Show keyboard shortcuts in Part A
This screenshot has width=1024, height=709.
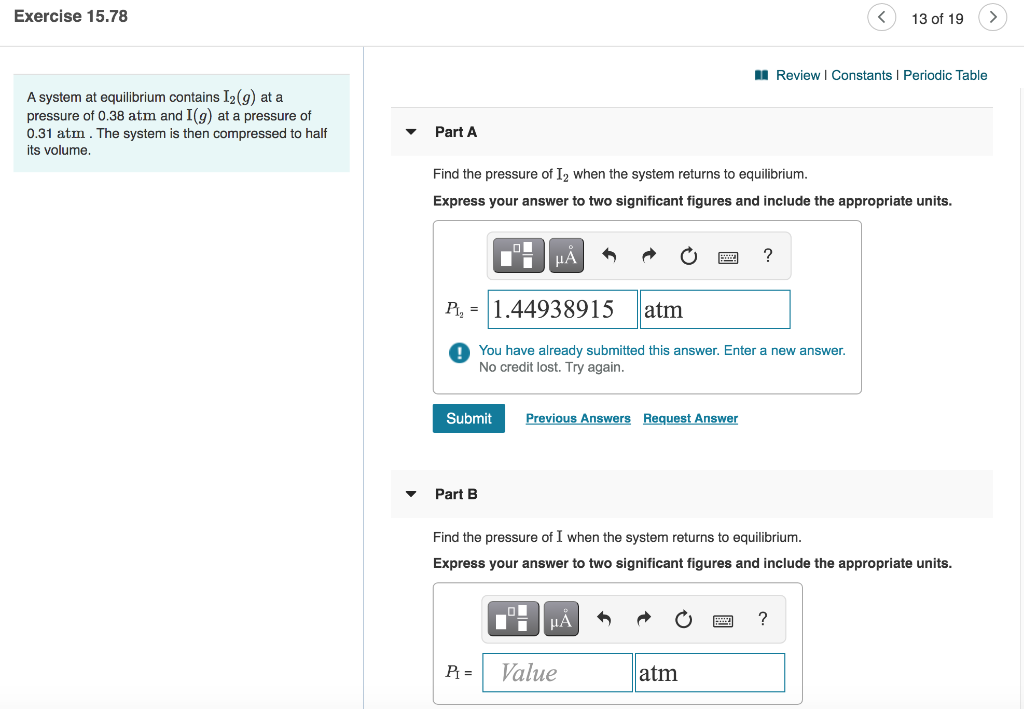728,257
